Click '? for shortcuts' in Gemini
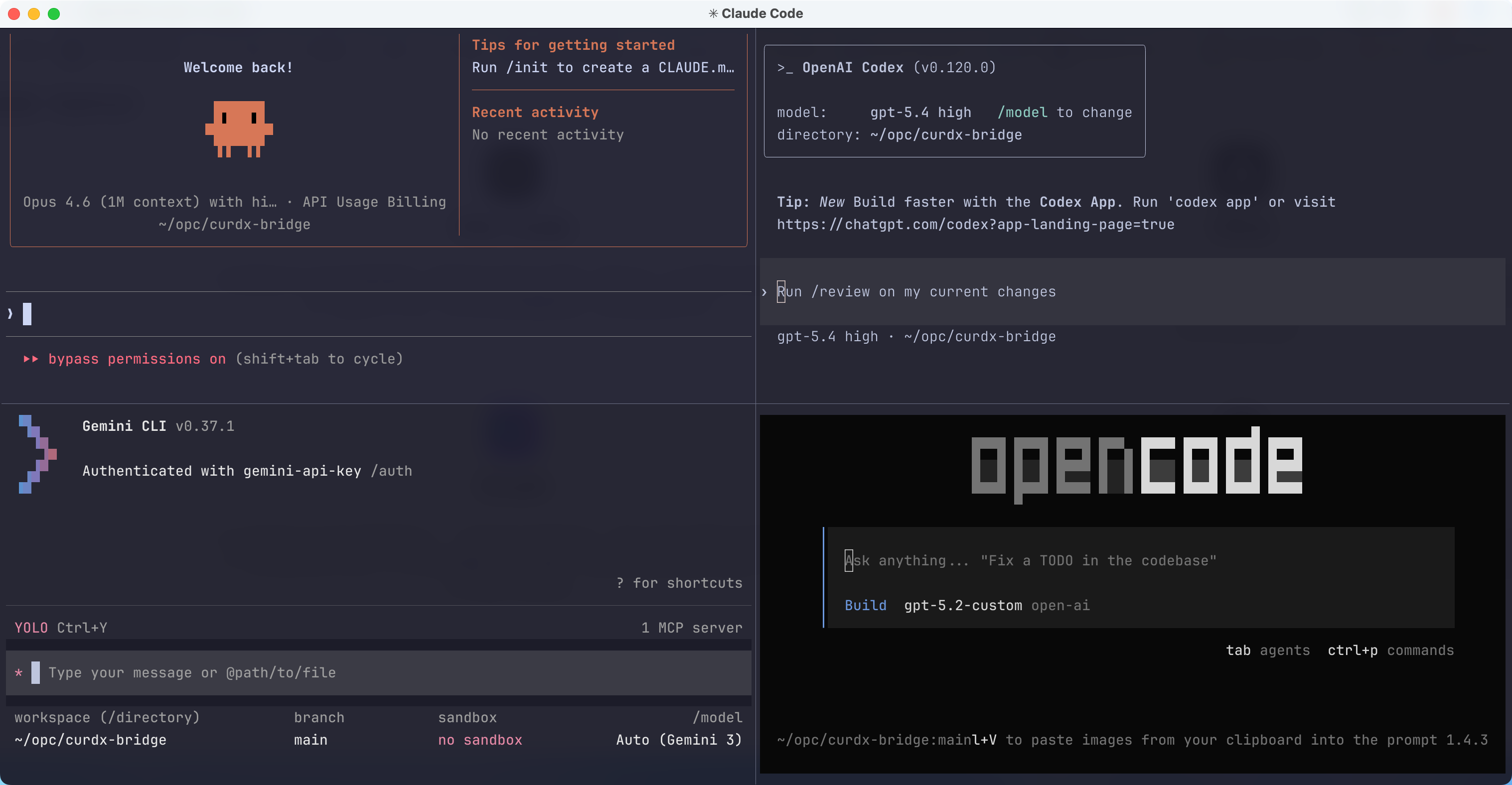Viewport: 1512px width, 785px height. (x=679, y=583)
